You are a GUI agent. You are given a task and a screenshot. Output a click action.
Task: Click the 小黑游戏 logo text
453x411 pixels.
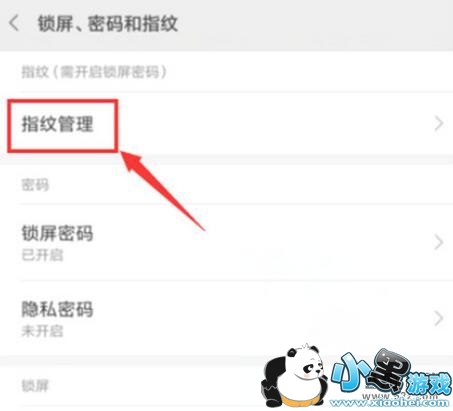[x=391, y=373]
